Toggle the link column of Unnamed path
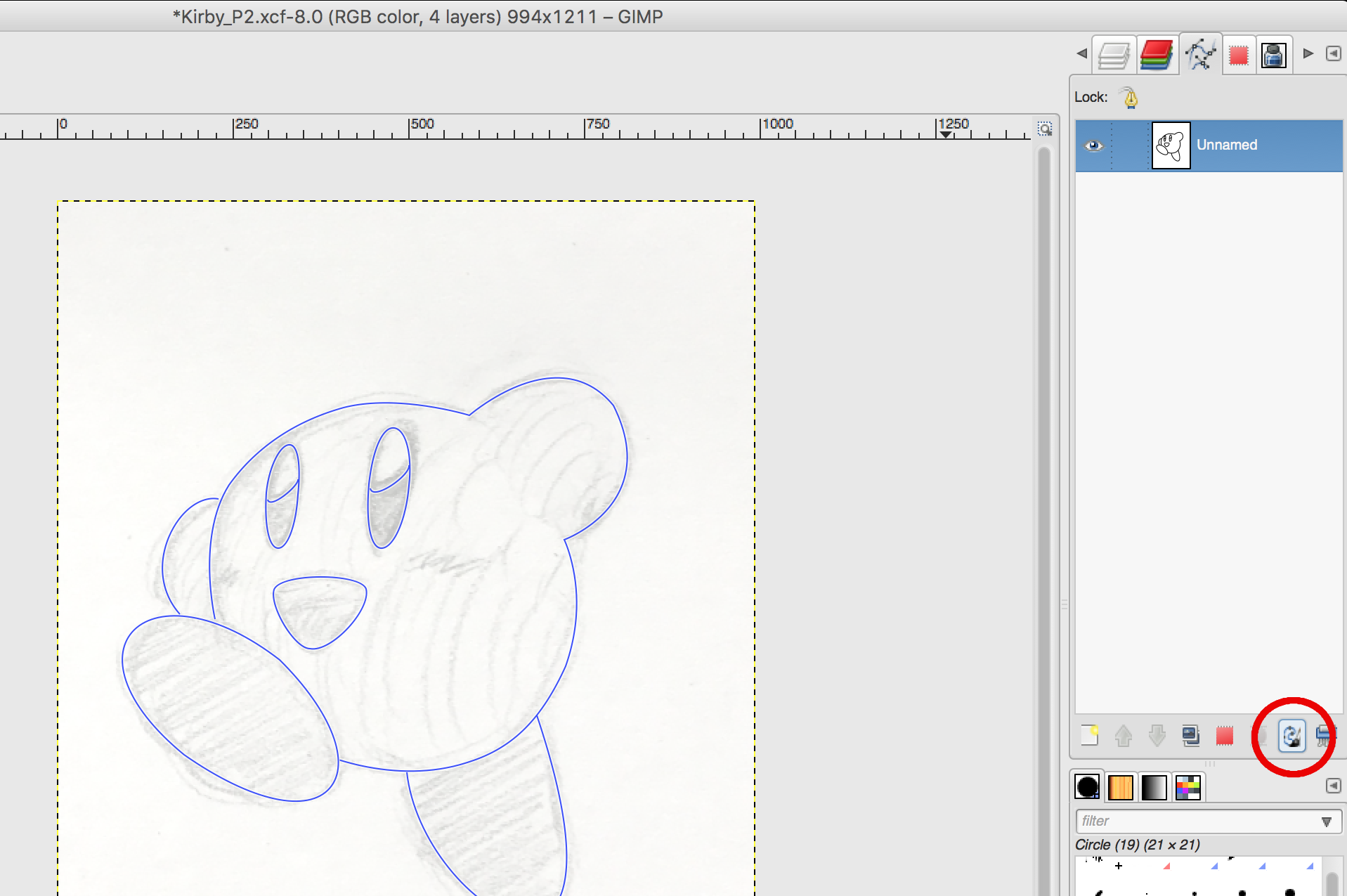Image resolution: width=1347 pixels, height=896 pixels. pyautogui.click(x=1131, y=145)
